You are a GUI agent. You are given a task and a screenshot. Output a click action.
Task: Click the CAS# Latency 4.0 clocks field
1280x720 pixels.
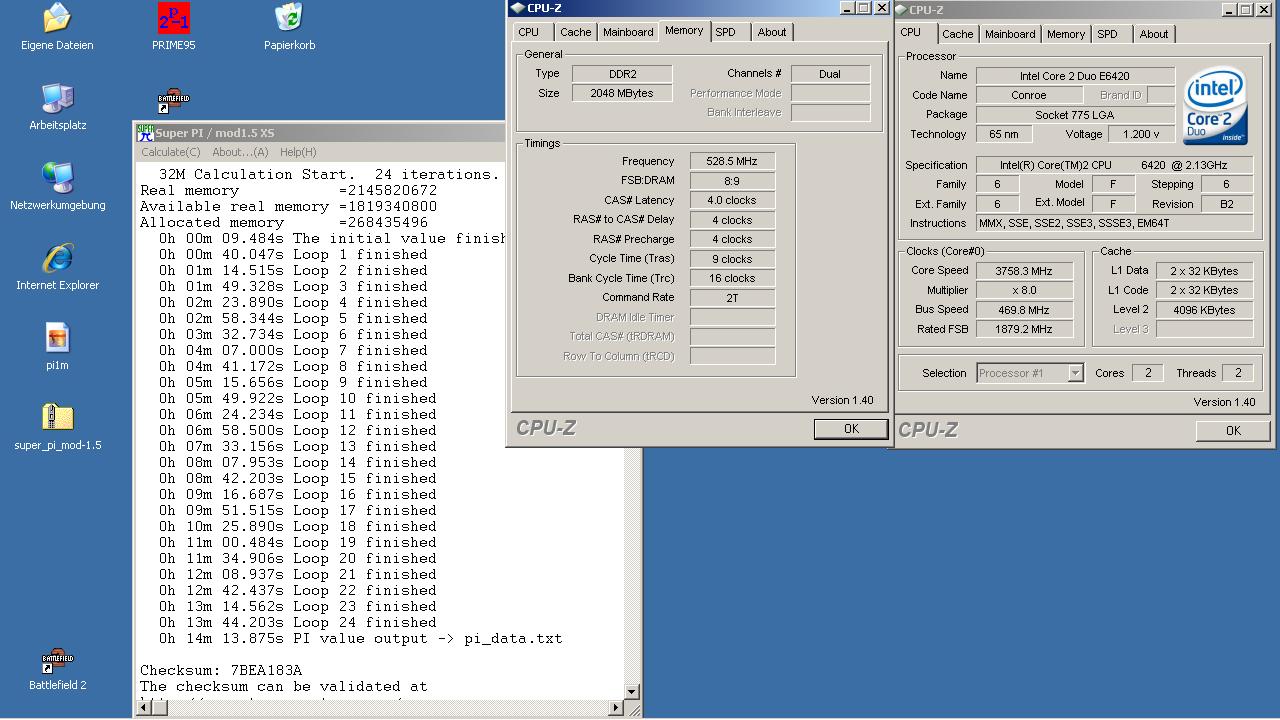pos(732,200)
